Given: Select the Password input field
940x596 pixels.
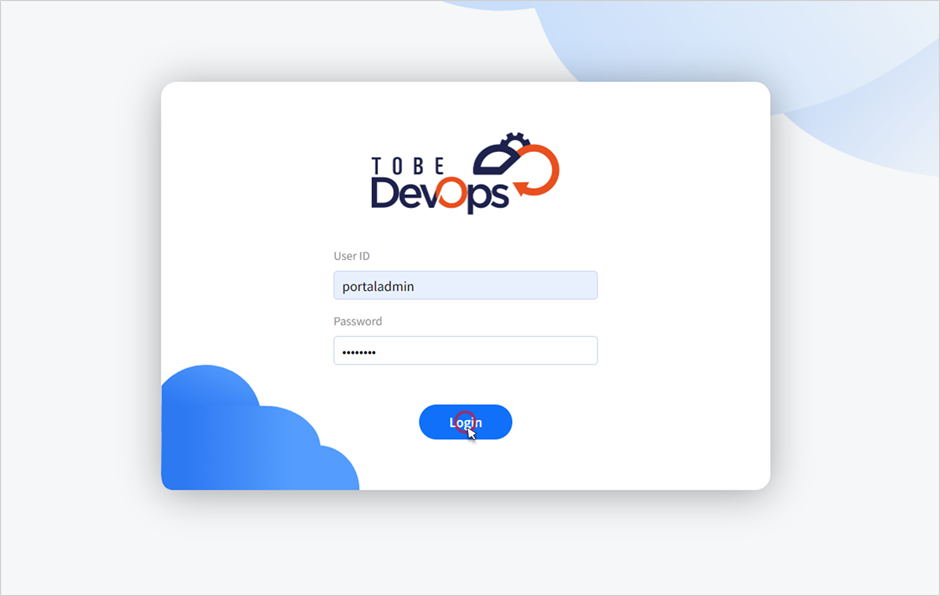Looking at the screenshot, I should click(x=465, y=351).
